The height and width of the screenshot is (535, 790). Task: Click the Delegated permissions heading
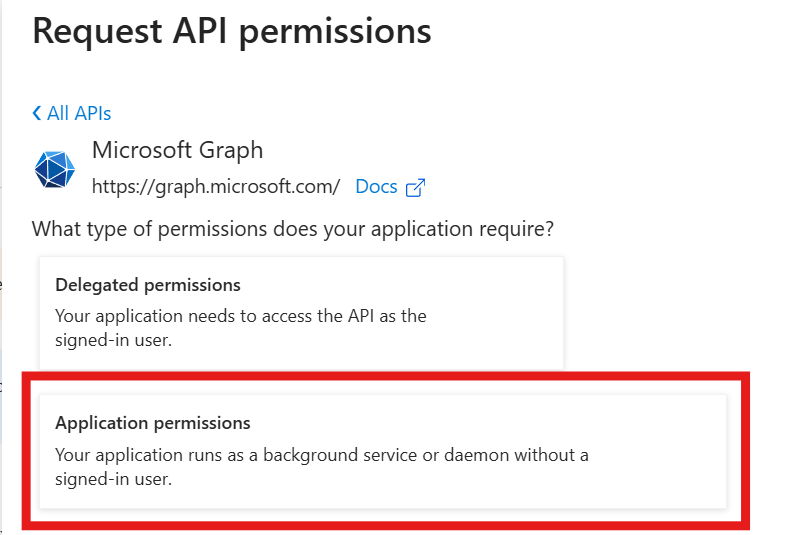click(148, 286)
